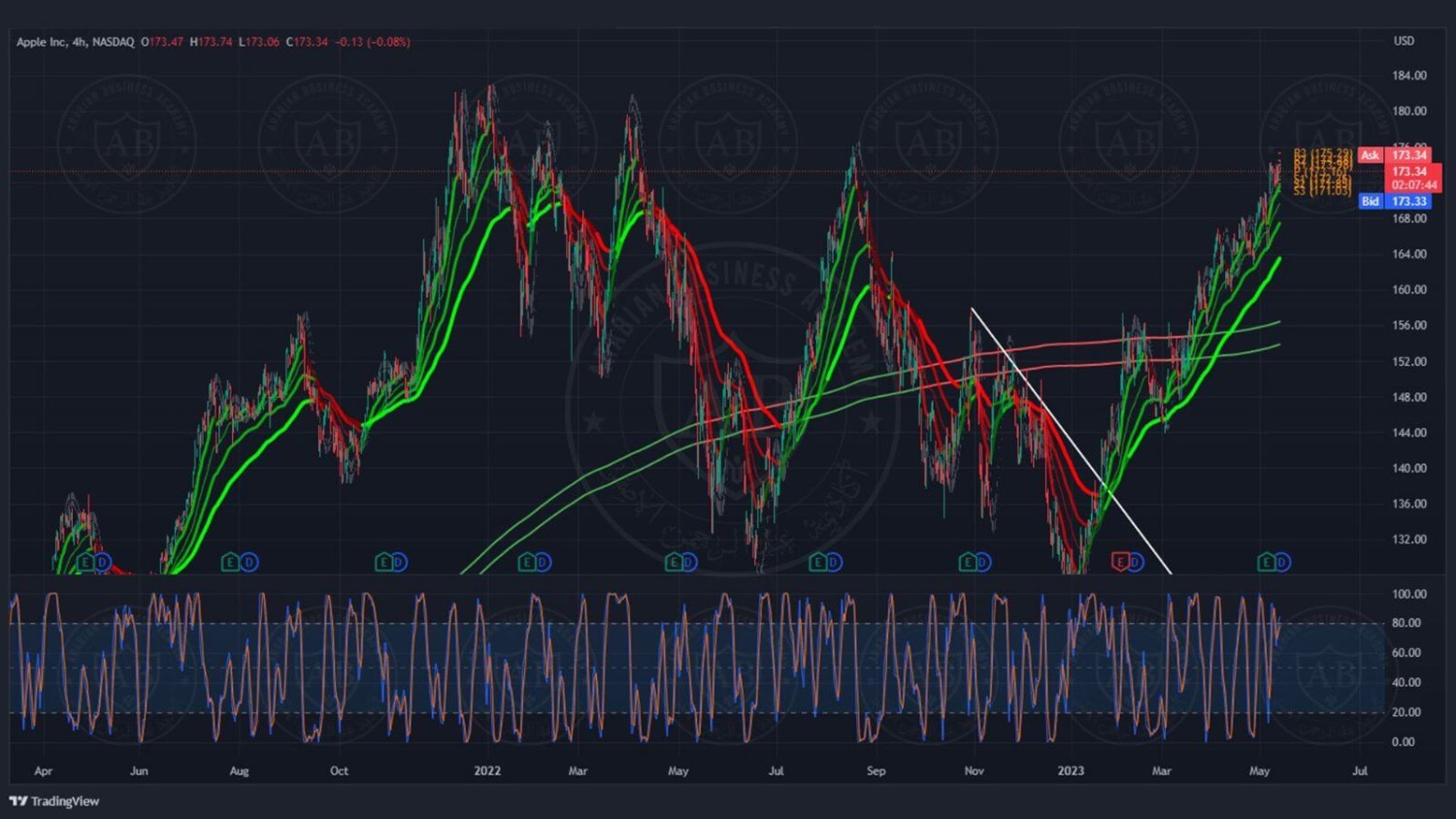This screenshot has width=1456, height=819.
Task: Open the earnings E marker between Jul and Sep 2022
Action: [818, 562]
